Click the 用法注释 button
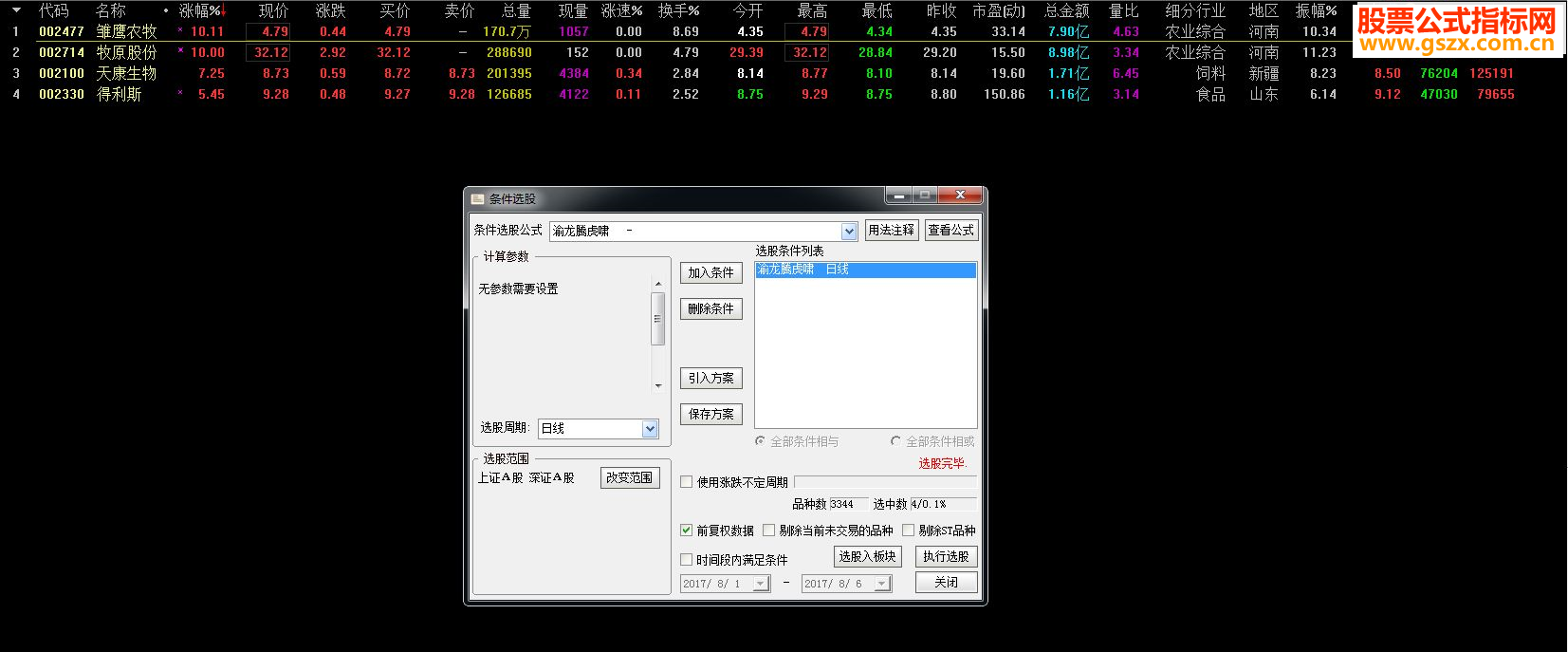Viewport: 1568px width, 652px height. coord(892,230)
